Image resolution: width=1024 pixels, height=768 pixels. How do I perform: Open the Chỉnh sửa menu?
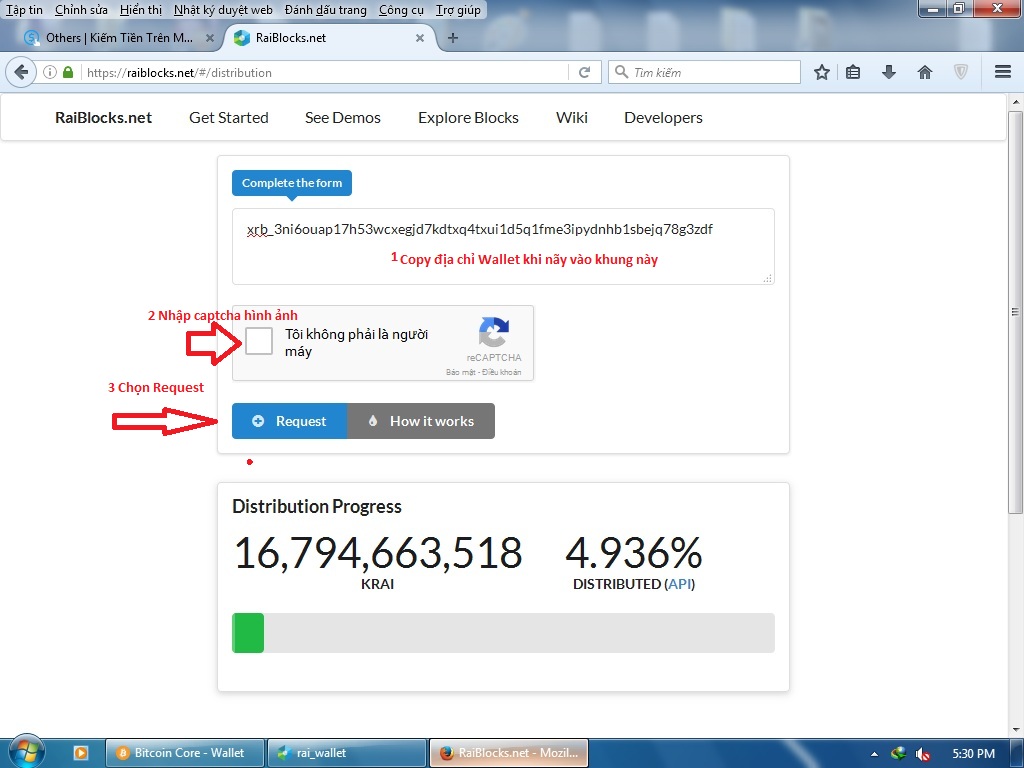click(x=81, y=10)
